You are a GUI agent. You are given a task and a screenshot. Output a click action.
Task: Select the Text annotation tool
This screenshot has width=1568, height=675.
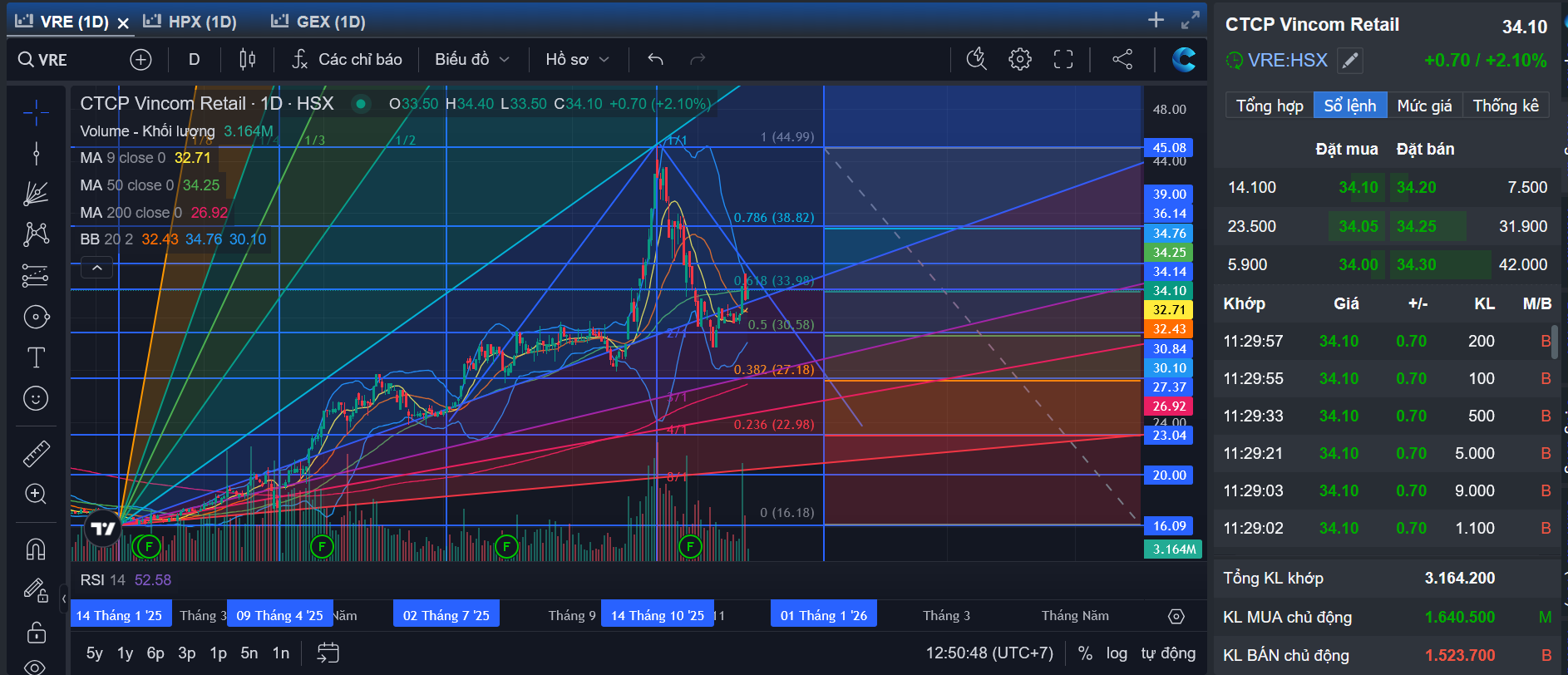pos(36,357)
